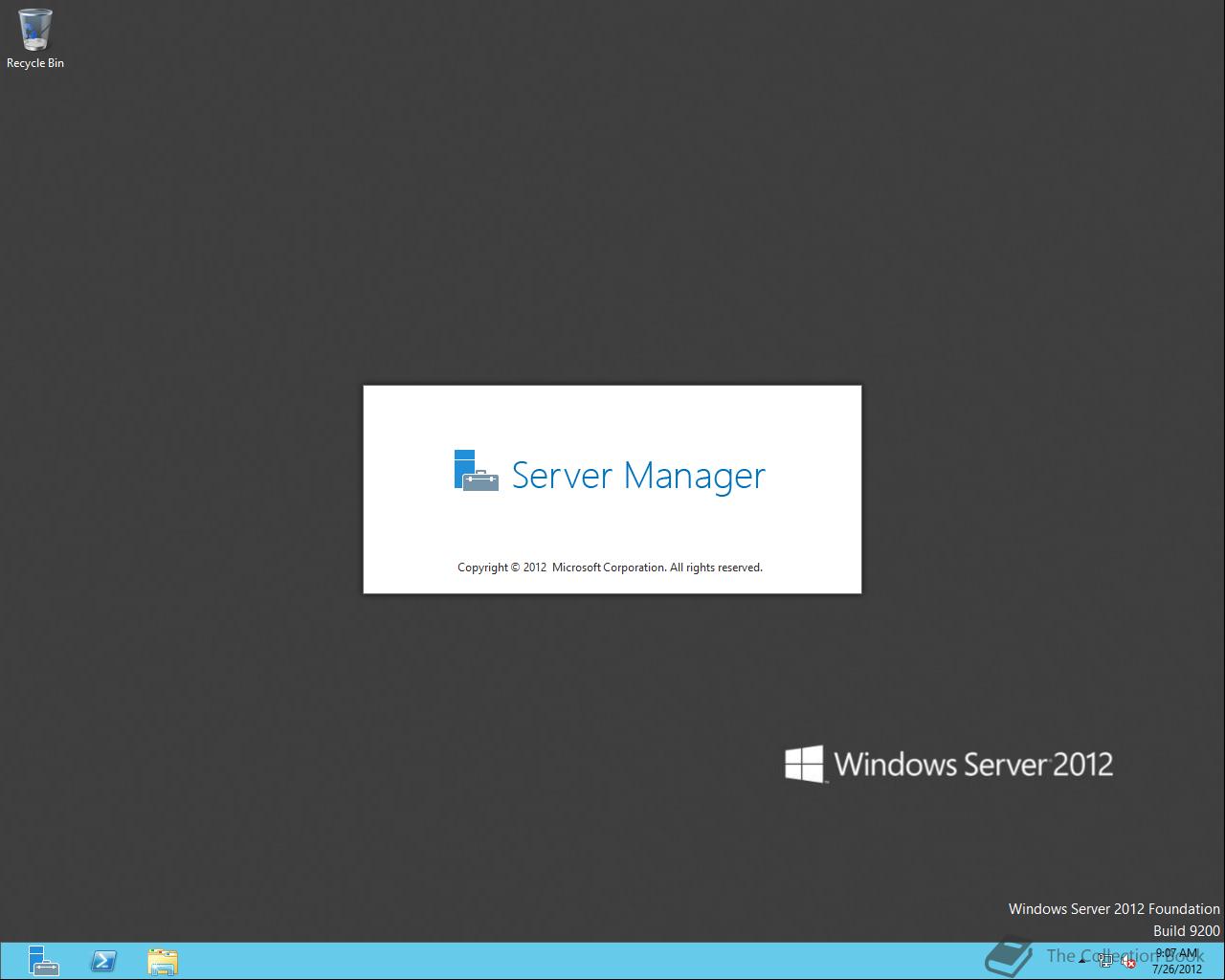The image size is (1225, 980).
Task: Show hidden system tray icons
Action: point(1082,961)
